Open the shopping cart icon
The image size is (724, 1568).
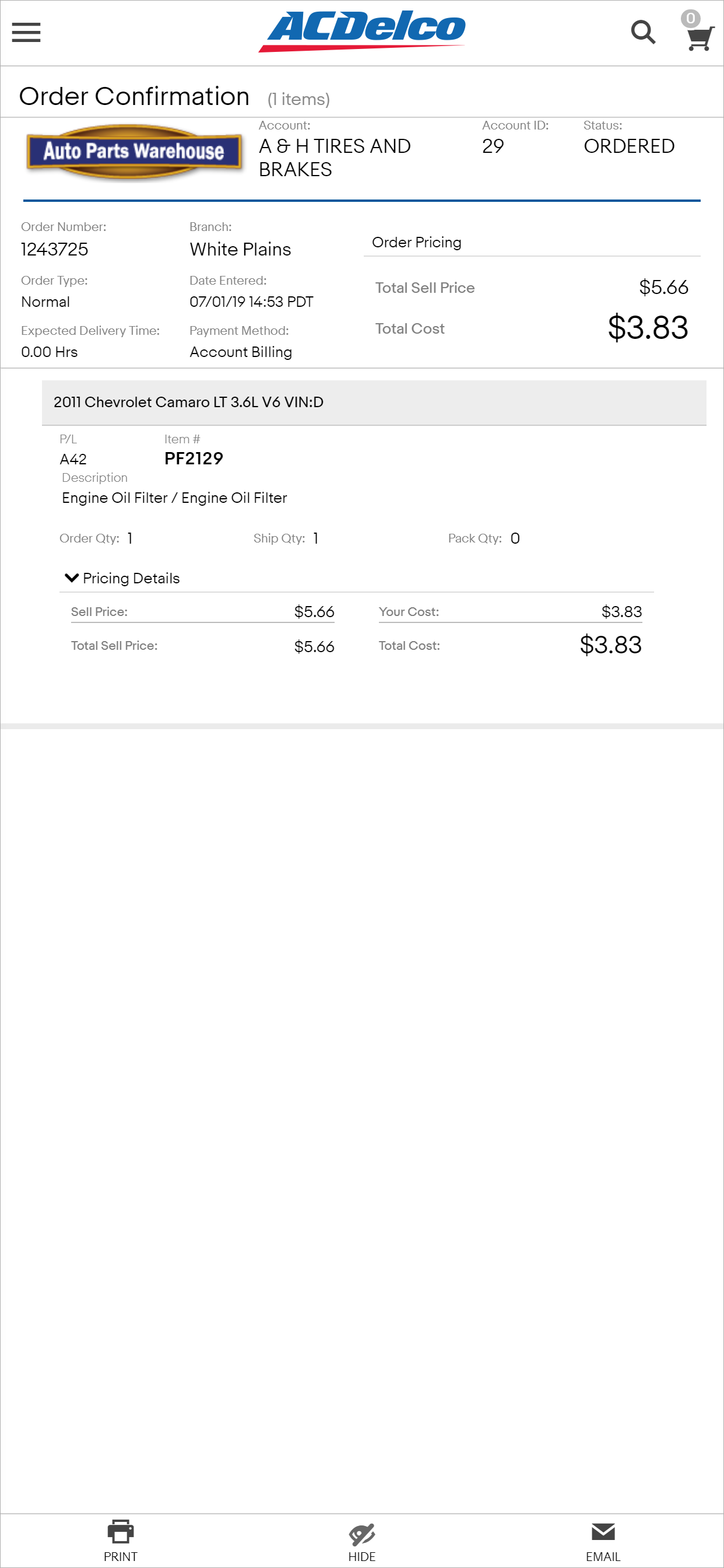coord(700,39)
